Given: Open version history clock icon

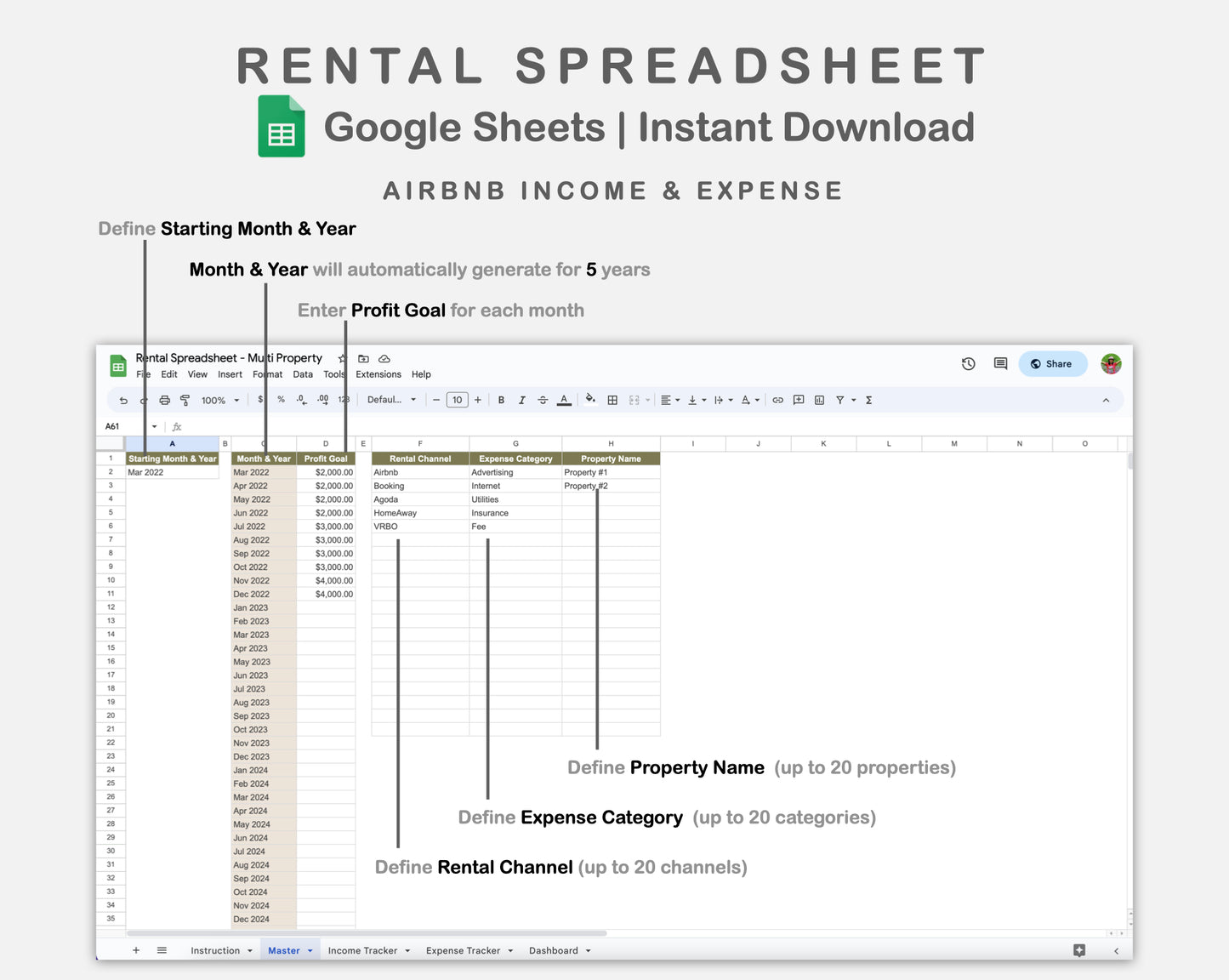Looking at the screenshot, I should 968,363.
